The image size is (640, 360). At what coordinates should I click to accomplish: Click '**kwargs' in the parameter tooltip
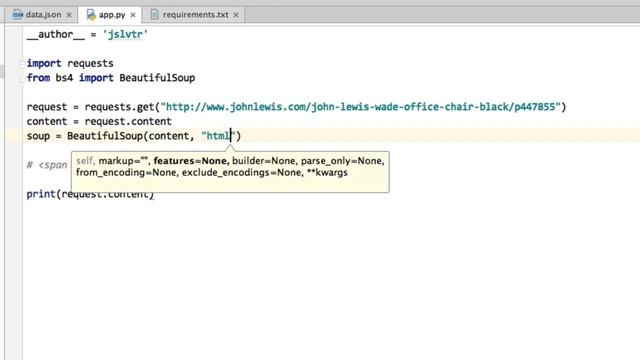pos(327,172)
